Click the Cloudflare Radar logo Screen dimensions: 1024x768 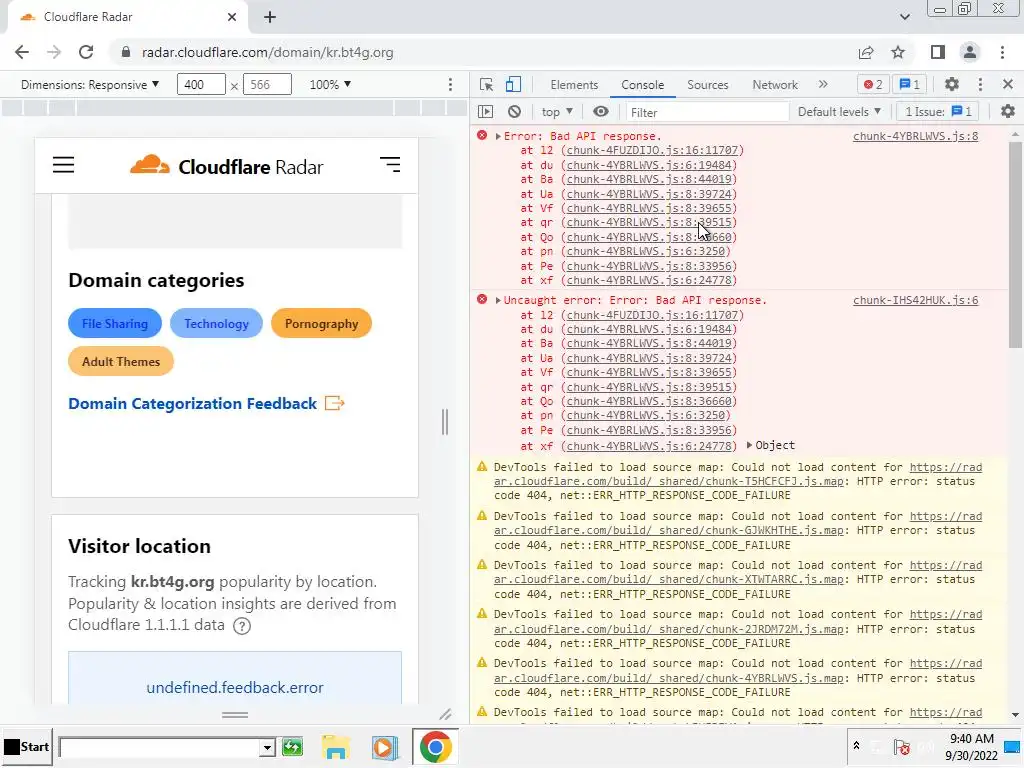(x=226, y=167)
